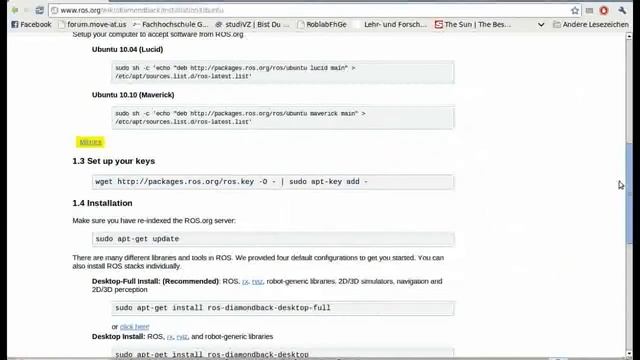Click the 'Ubuntu 10.04 (Lucid)' label
Viewport: 640px width, 360px height.
pyautogui.click(x=127, y=49)
